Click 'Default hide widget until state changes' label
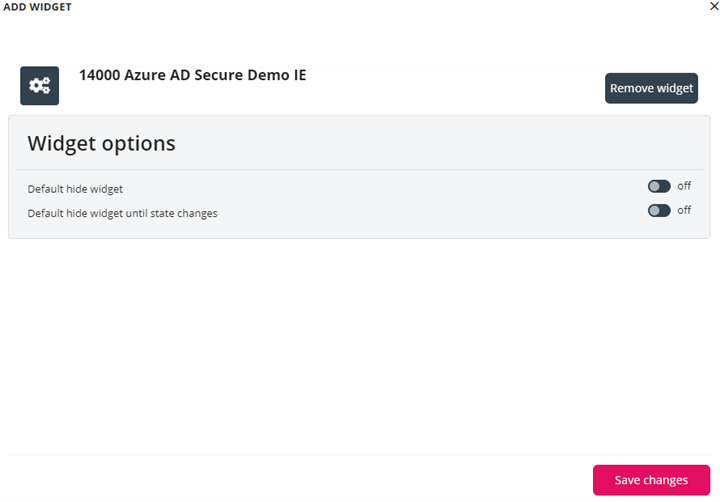 pyautogui.click(x=122, y=213)
